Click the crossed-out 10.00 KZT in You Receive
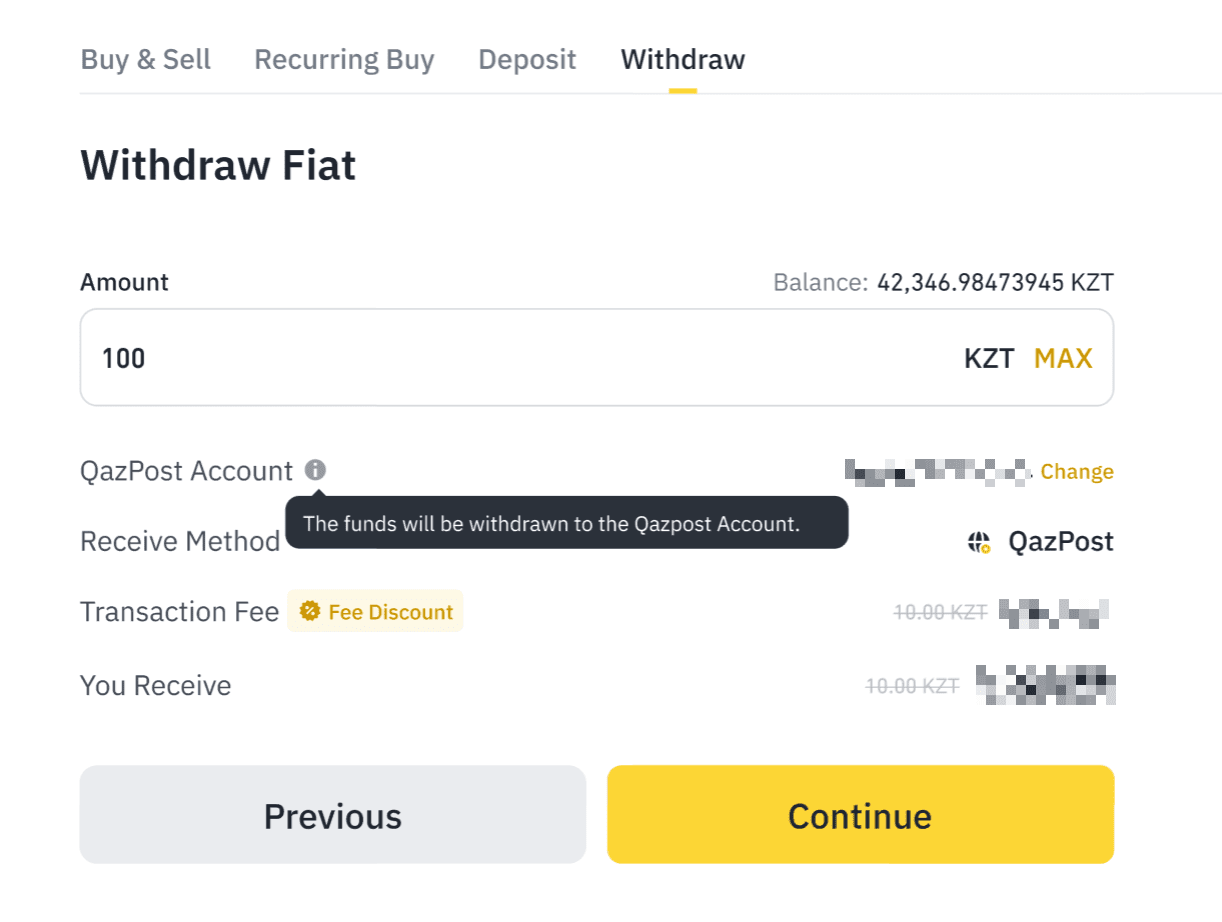1222x922 pixels. click(x=912, y=686)
